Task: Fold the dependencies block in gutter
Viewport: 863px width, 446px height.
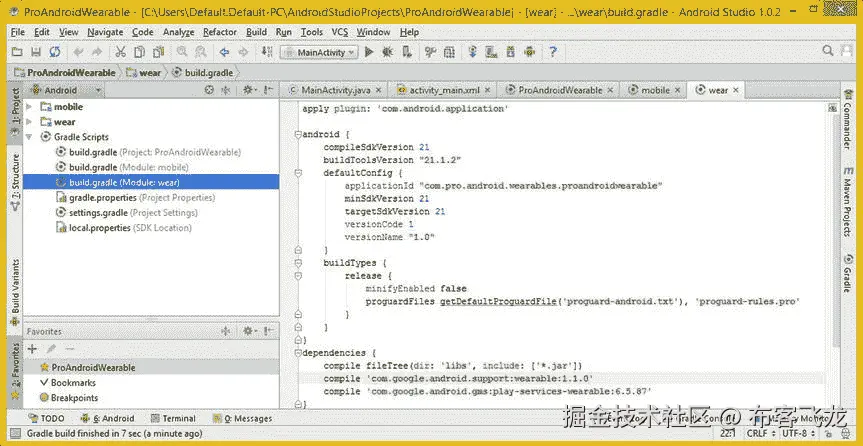Action: tap(298, 353)
